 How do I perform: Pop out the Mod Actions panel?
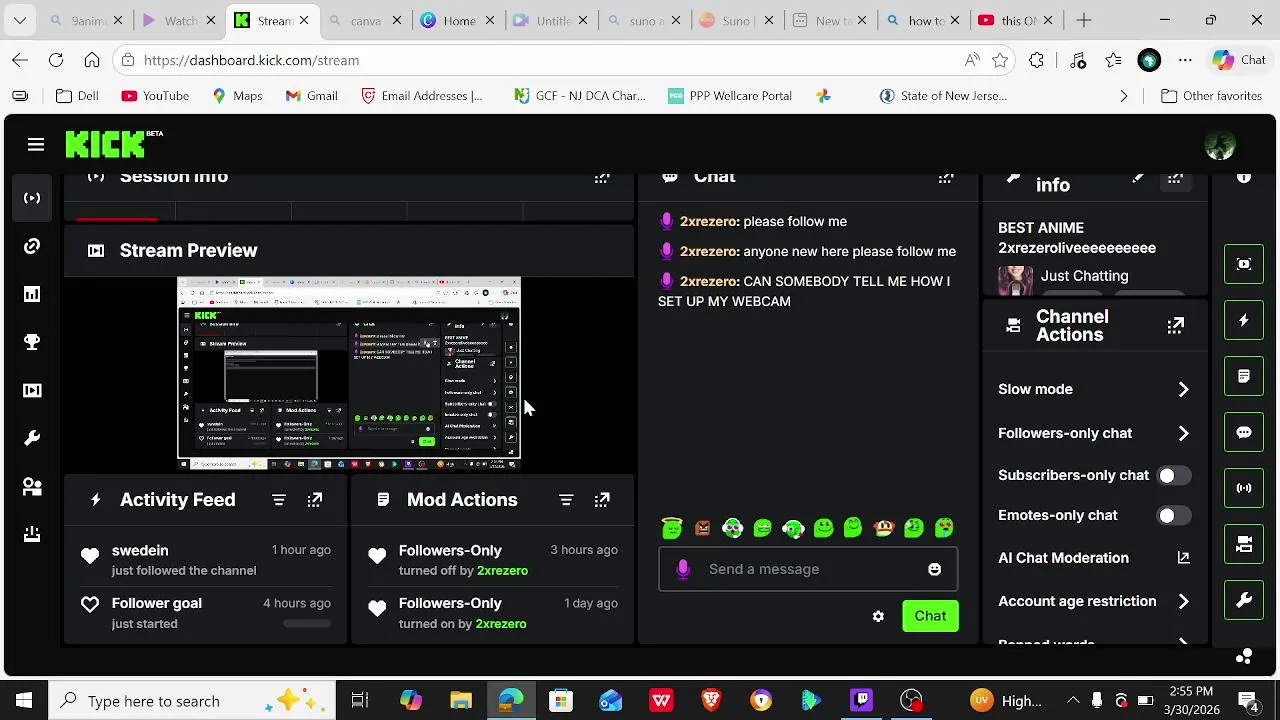click(x=602, y=500)
